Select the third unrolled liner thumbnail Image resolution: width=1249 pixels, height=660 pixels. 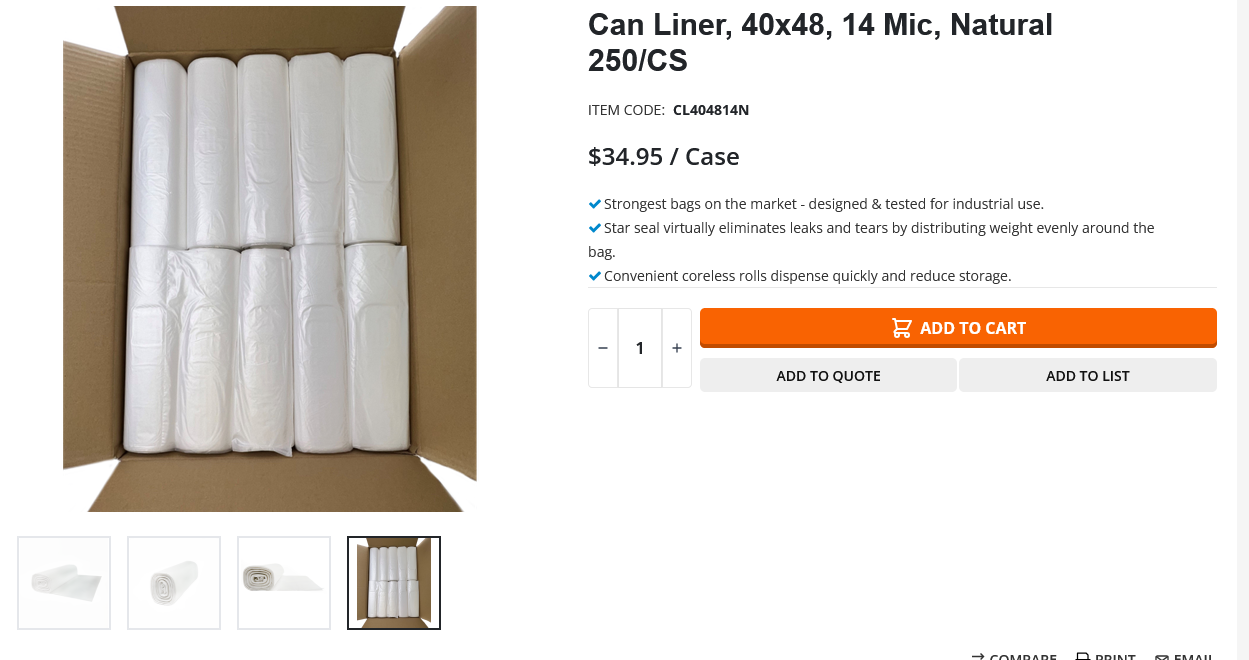tap(284, 583)
